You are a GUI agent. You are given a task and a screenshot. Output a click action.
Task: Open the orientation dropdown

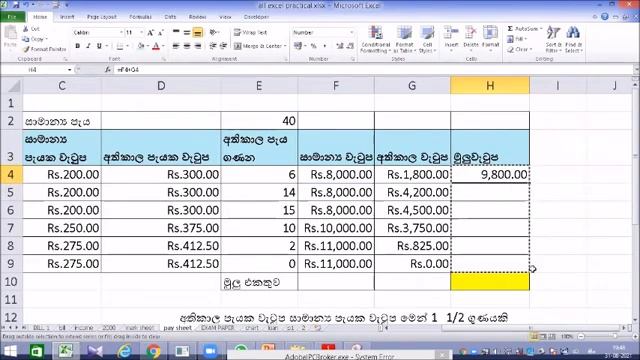click(x=214, y=32)
